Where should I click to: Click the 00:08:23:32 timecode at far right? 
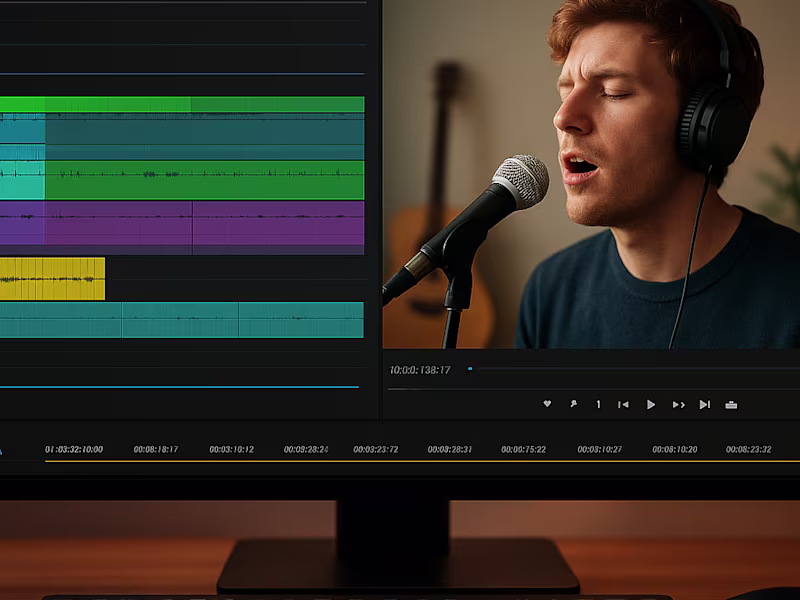tap(750, 450)
